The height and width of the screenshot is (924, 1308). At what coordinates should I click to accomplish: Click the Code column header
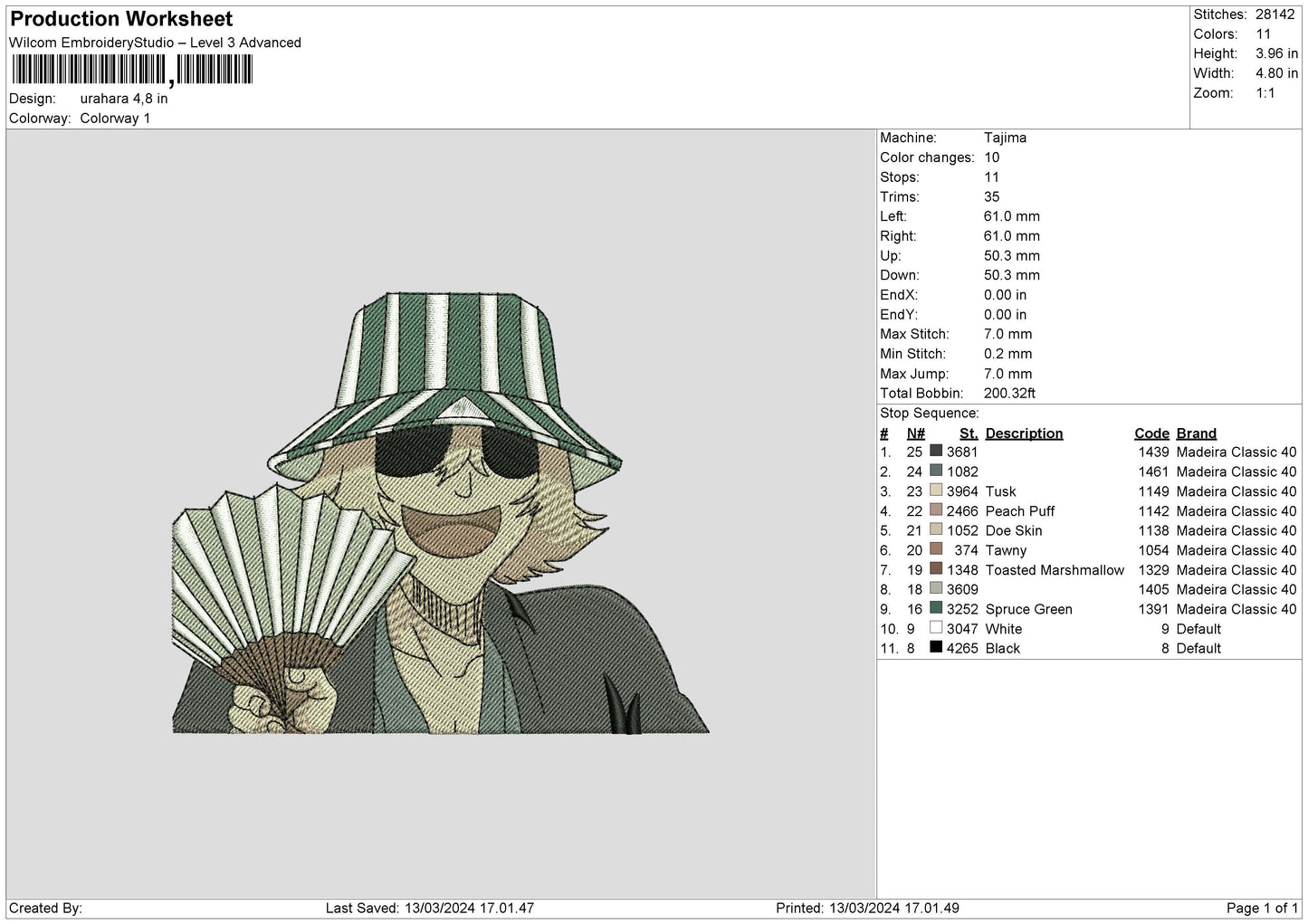tap(1151, 433)
